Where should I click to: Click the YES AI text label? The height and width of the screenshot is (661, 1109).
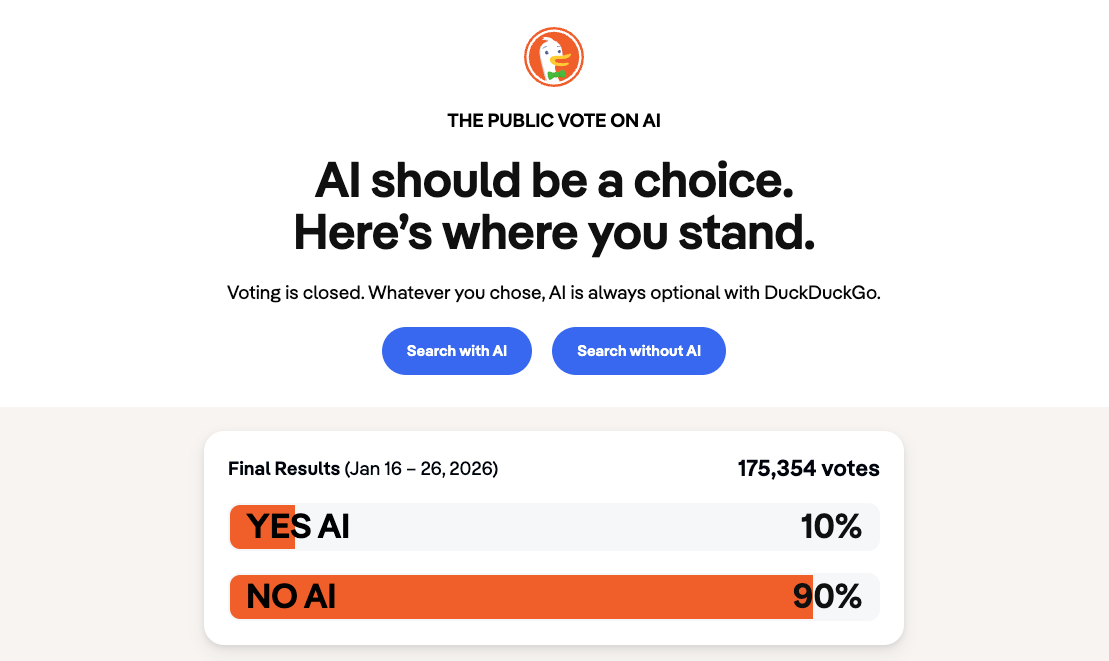point(296,526)
